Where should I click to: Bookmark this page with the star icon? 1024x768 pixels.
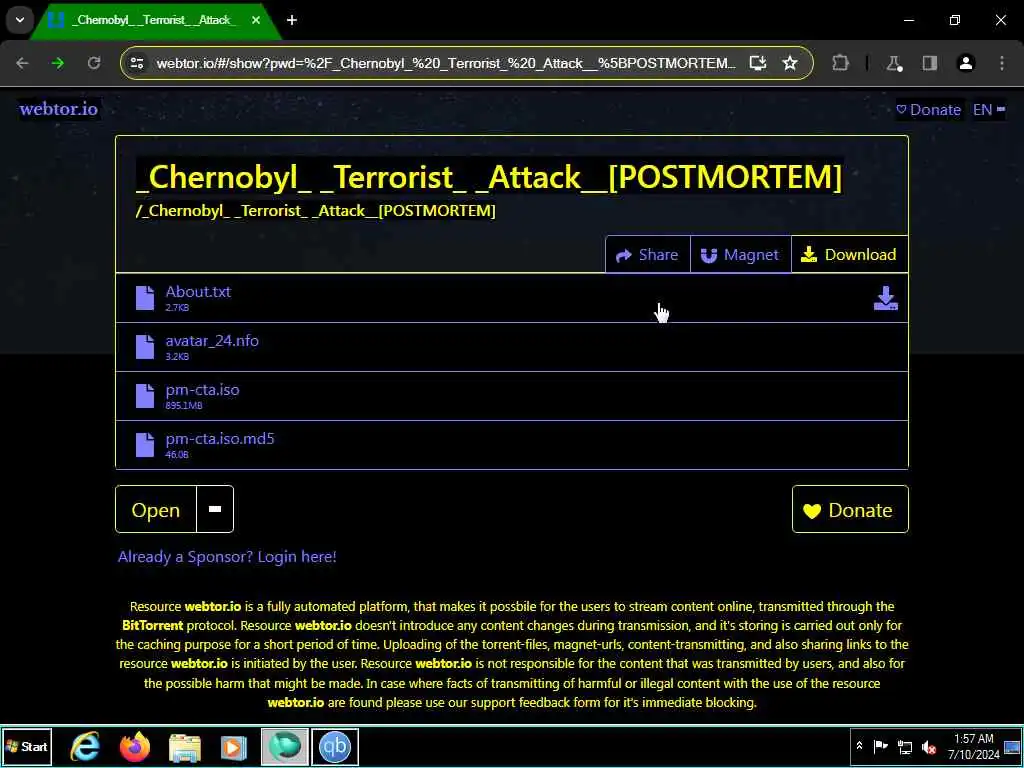click(790, 63)
